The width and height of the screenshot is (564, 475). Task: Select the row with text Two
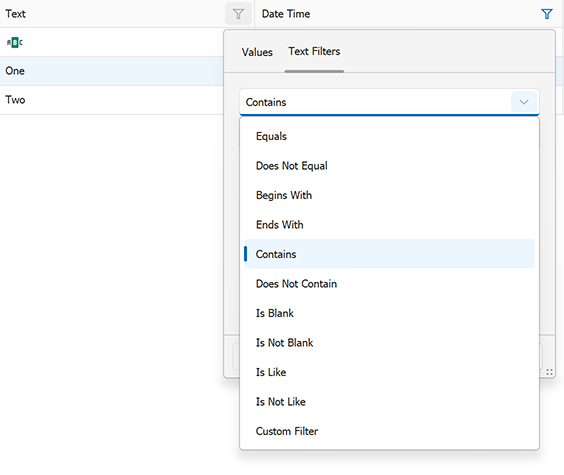point(112,100)
